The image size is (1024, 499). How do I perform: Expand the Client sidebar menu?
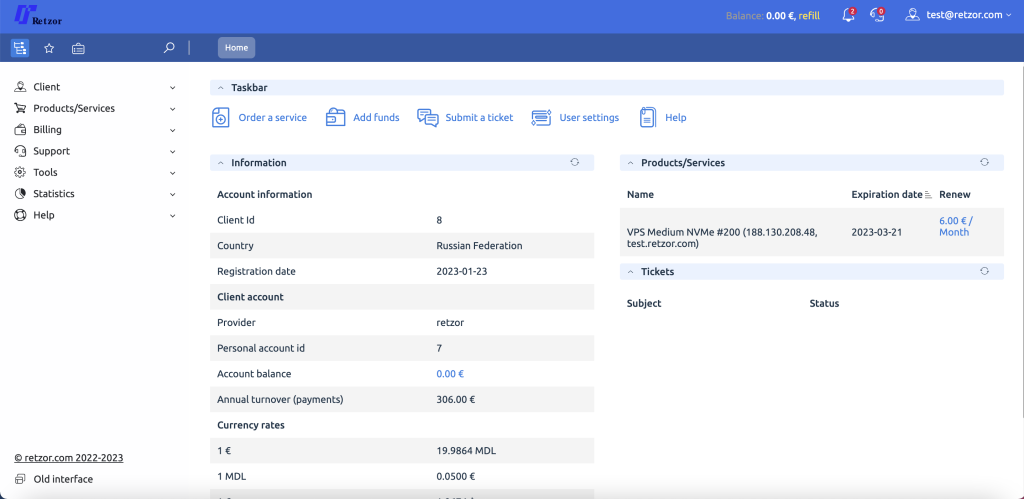(95, 87)
